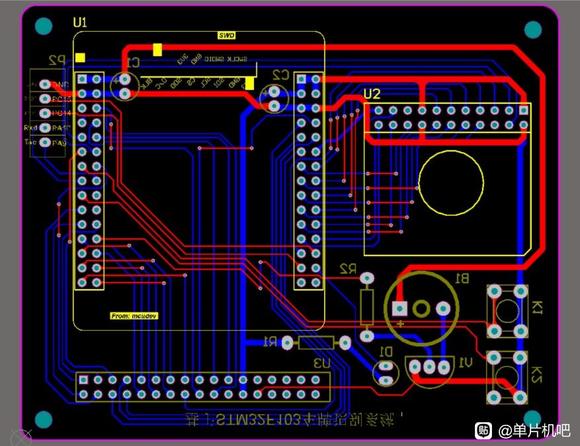The height and width of the screenshot is (446, 580).
Task: Select the mirrored B1 designator text
Action: [x=462, y=278]
